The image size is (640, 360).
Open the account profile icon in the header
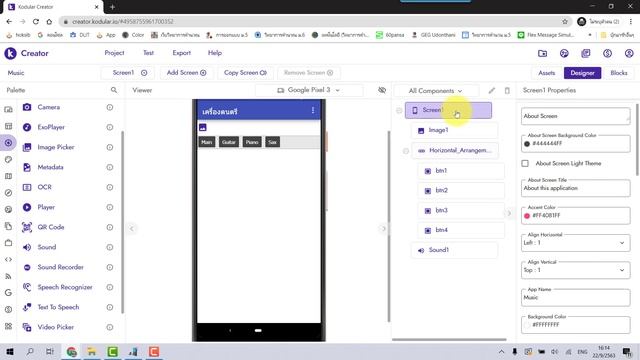pos(629,53)
